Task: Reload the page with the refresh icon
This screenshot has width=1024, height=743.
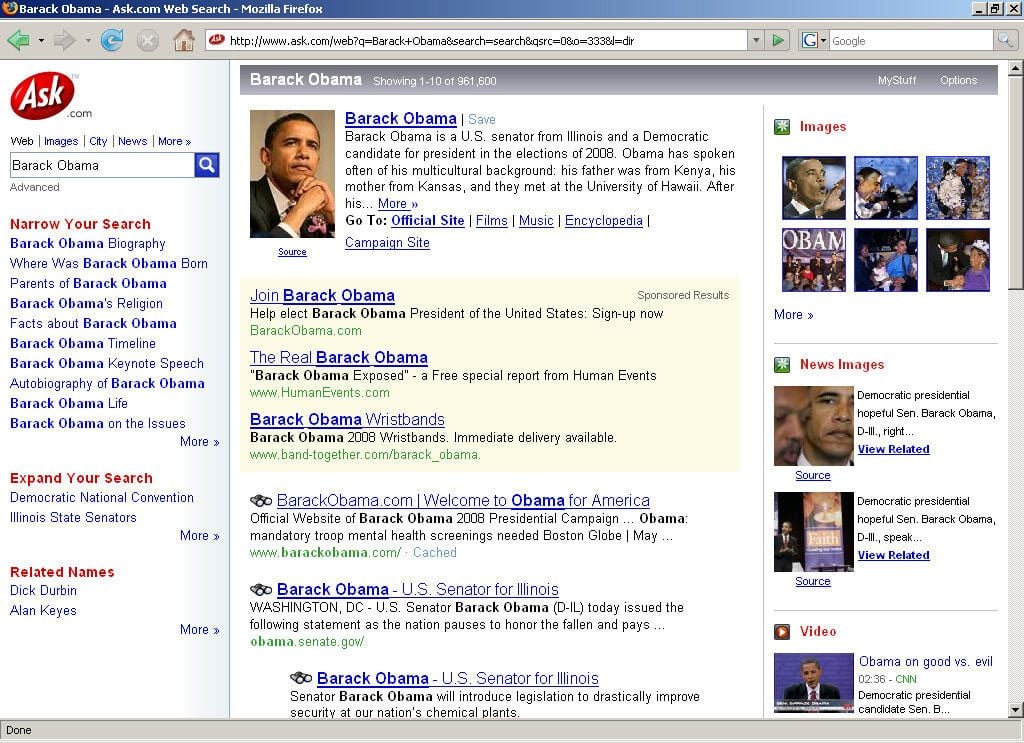Action: click(112, 40)
